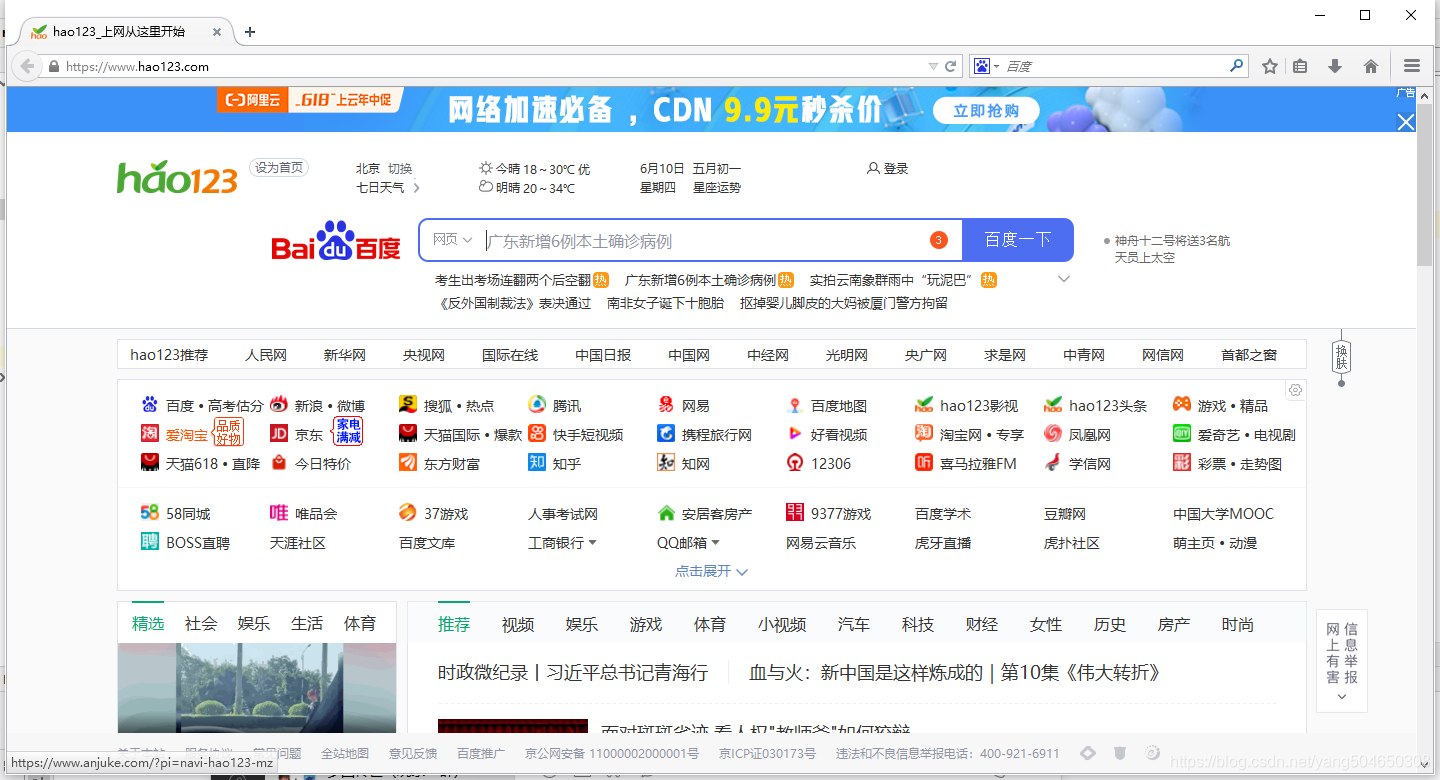The image size is (1440, 780).
Task: Click the 爱奇艺 green icon
Action: pyautogui.click(x=1182, y=434)
